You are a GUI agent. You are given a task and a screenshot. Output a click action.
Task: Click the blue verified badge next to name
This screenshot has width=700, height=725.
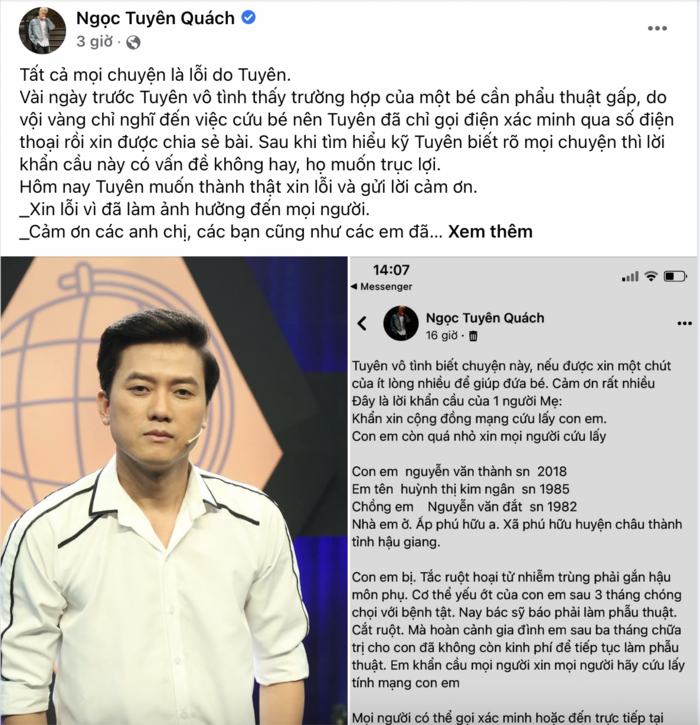point(249,18)
